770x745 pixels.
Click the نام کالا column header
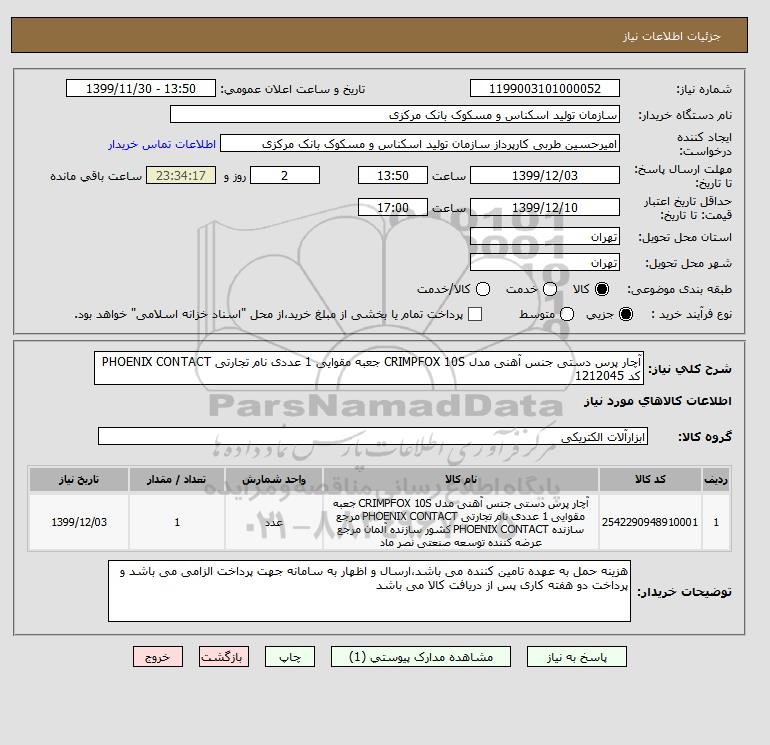pyautogui.click(x=461, y=479)
